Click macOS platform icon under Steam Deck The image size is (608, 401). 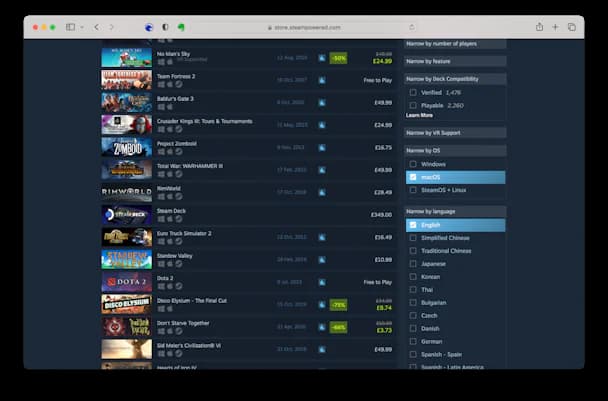[x=170, y=219]
